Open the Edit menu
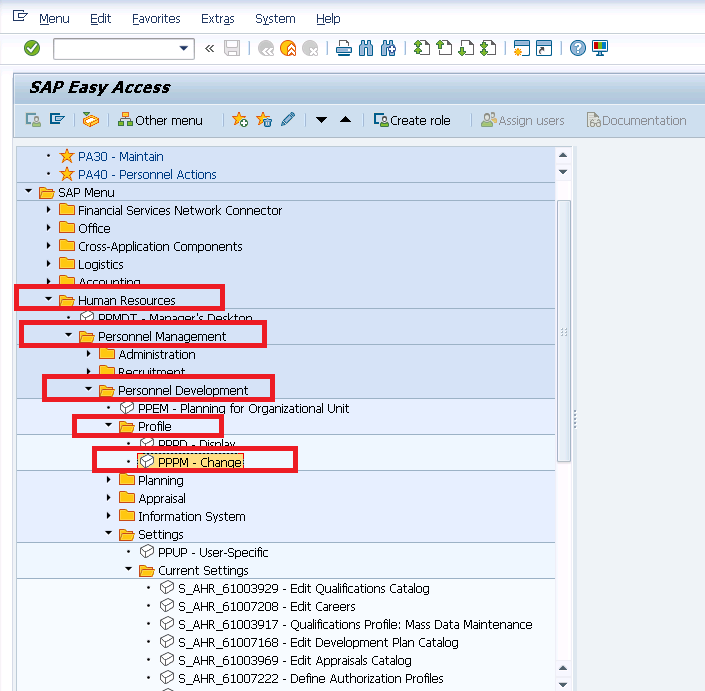Image resolution: width=705 pixels, height=691 pixels. [100, 19]
